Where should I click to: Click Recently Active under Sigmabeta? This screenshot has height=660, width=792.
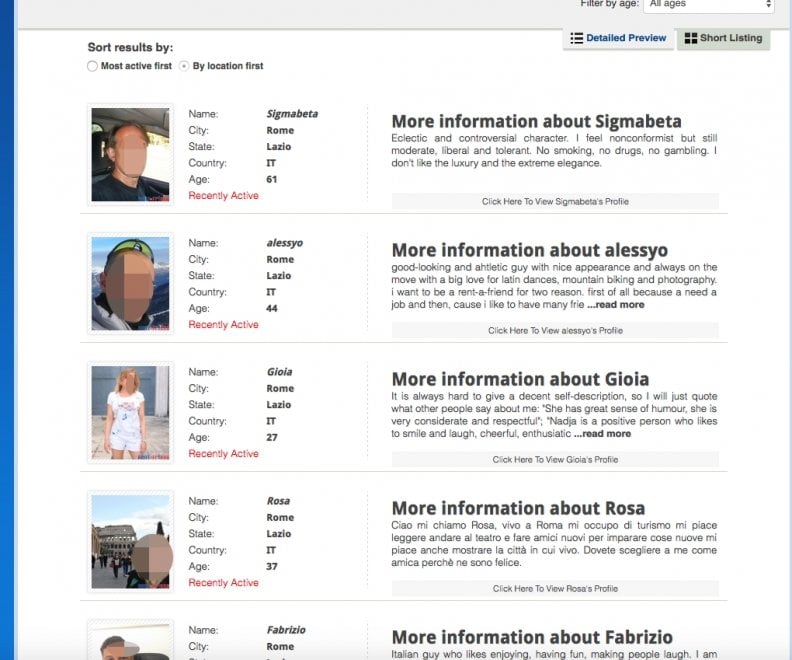223,196
